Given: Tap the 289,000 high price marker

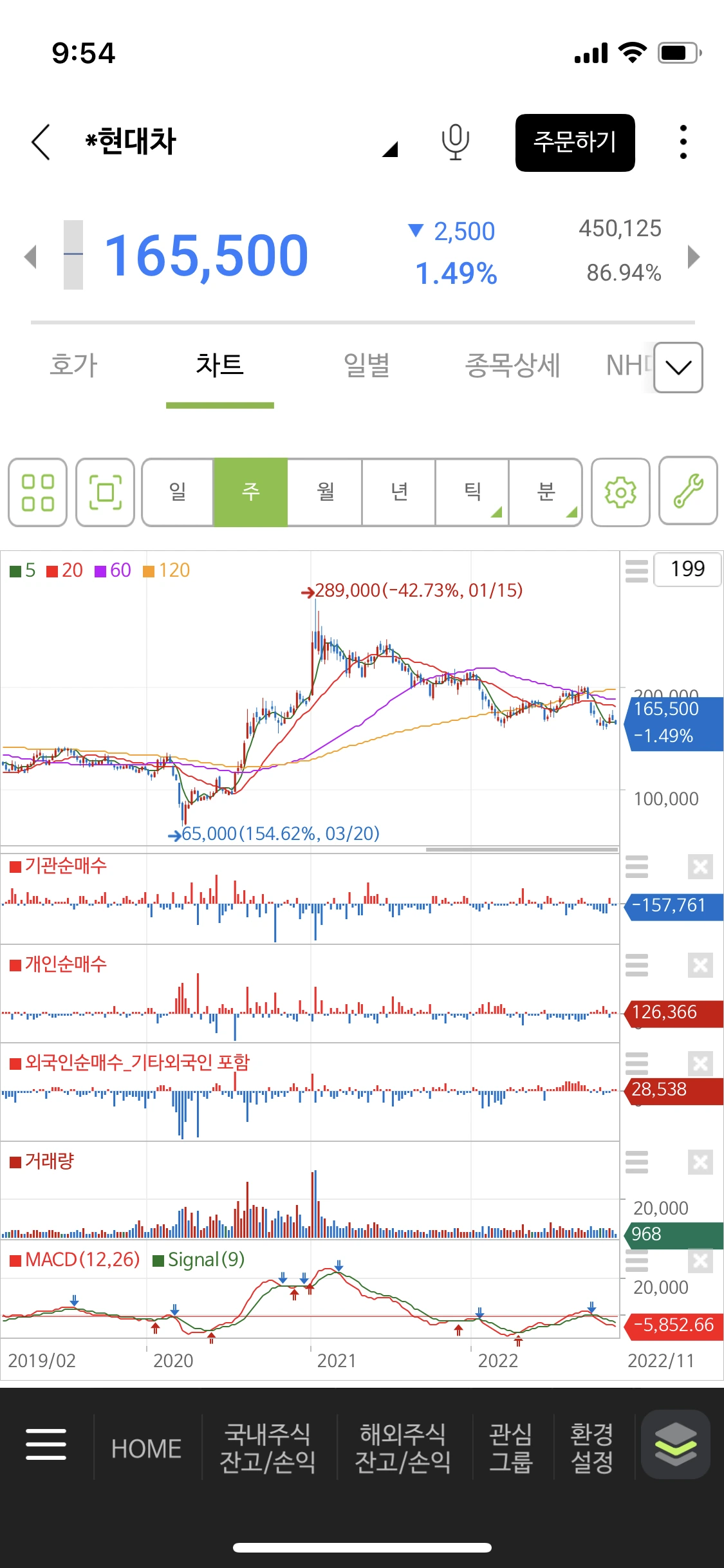Looking at the screenshot, I should click(412, 590).
